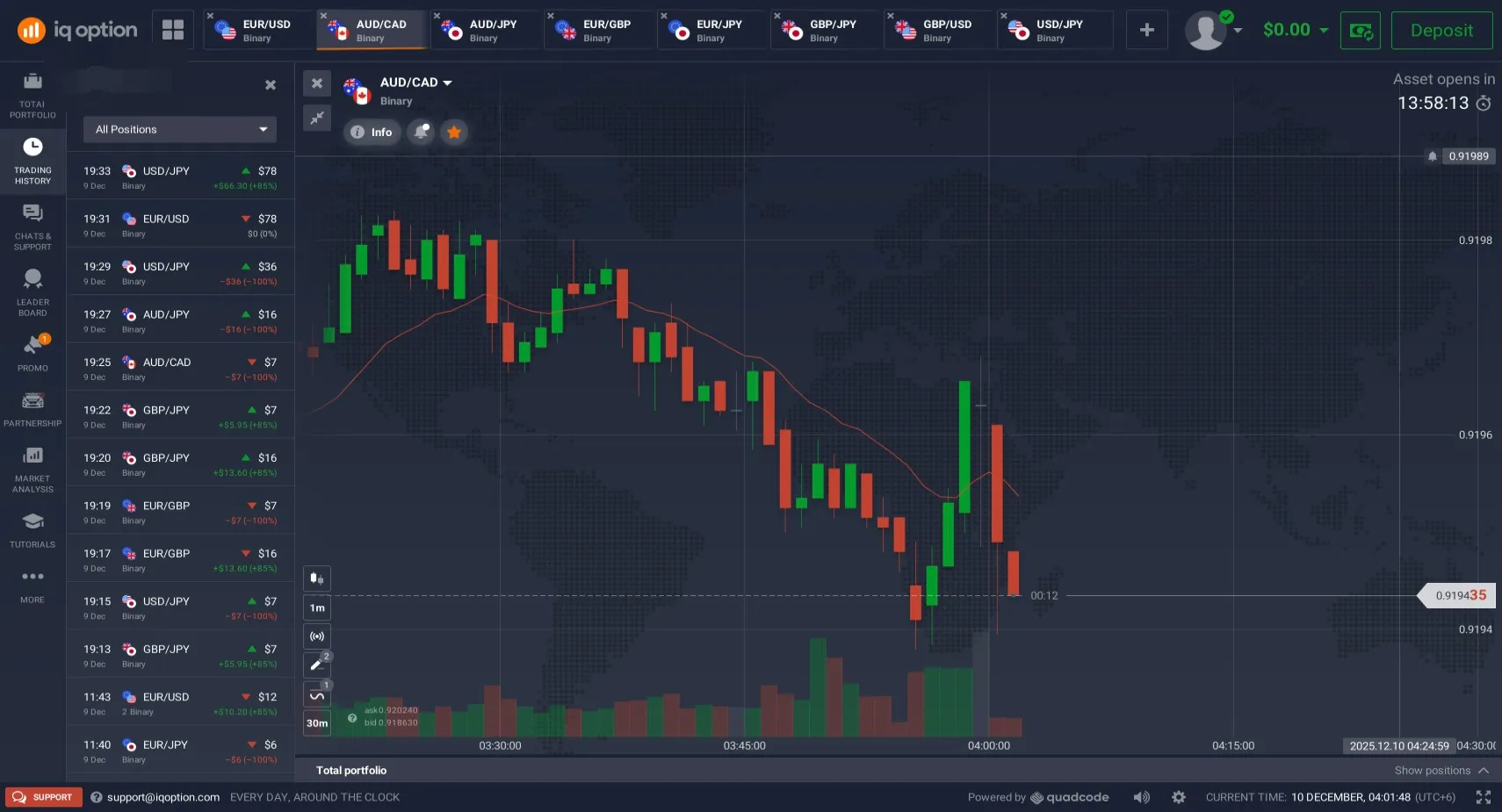Click the green Deposit button
The width and height of the screenshot is (1502, 812).
click(1441, 30)
